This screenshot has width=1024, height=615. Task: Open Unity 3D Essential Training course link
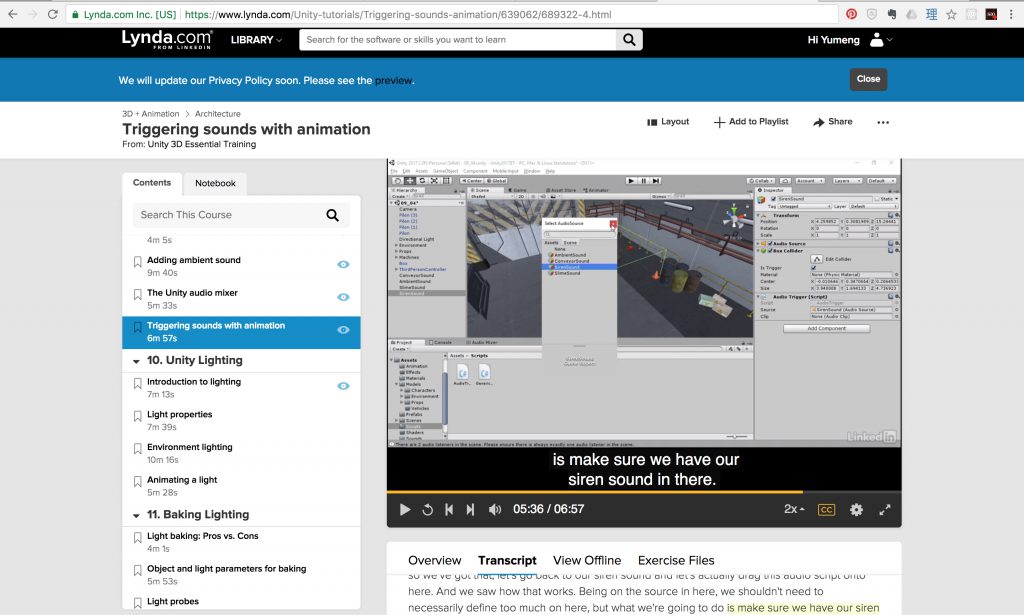(202, 144)
